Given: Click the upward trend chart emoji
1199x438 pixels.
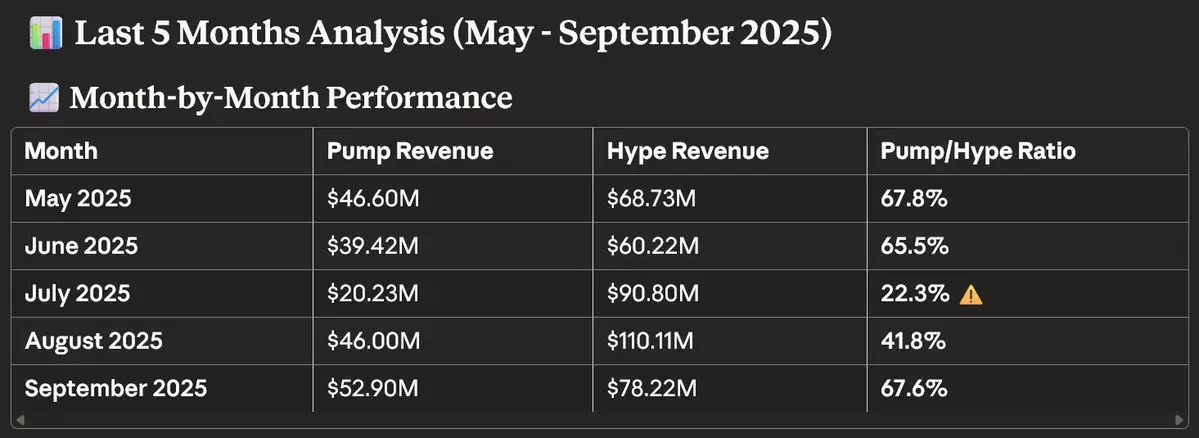Looking at the screenshot, I should [x=43, y=98].
